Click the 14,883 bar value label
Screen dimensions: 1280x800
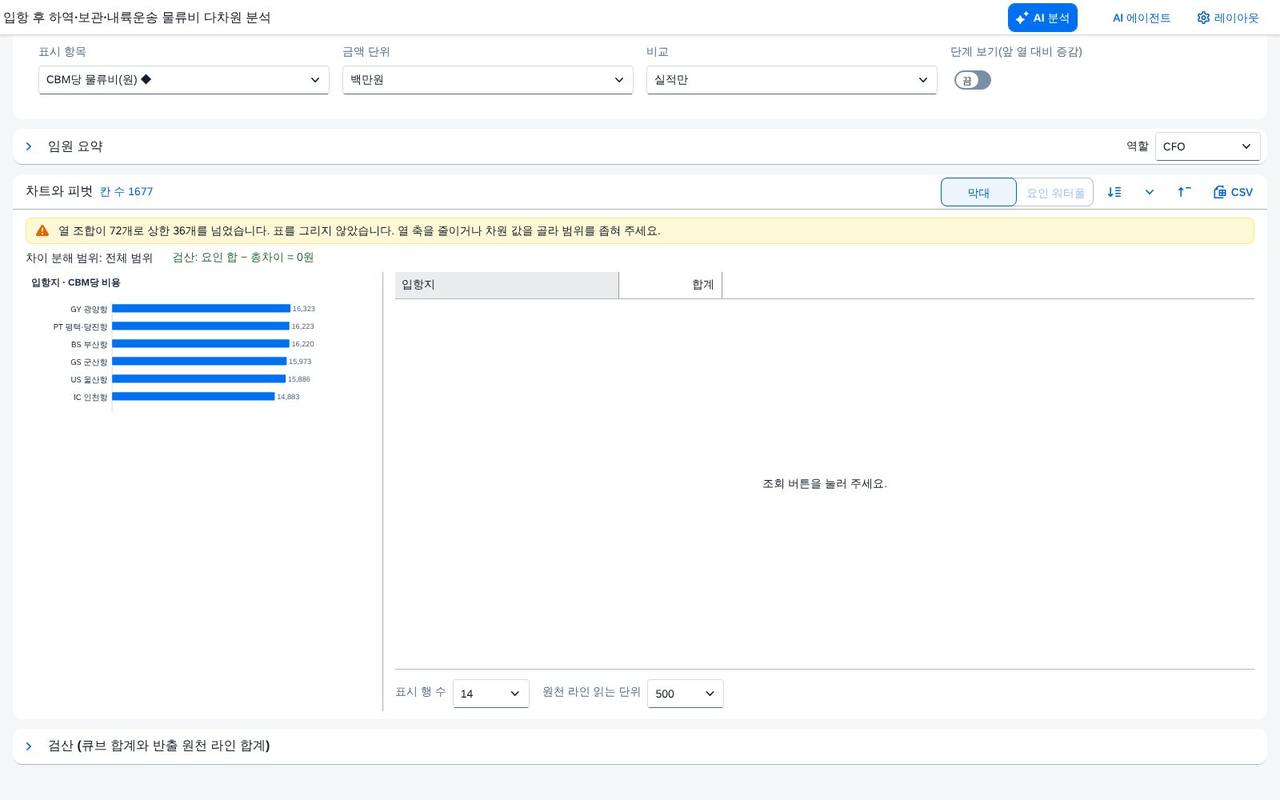pos(288,397)
